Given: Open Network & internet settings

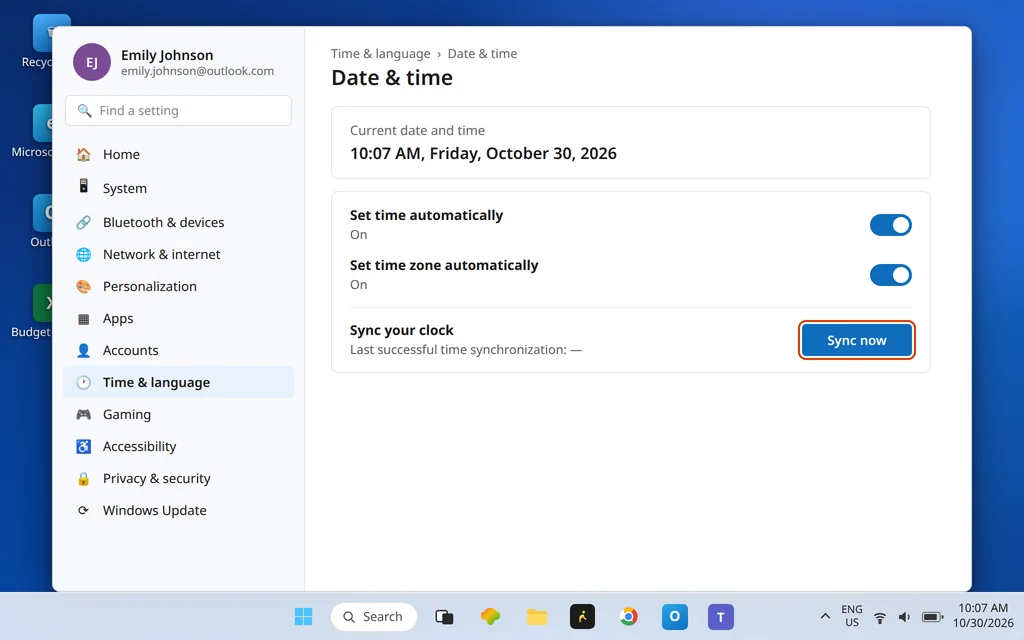Looking at the screenshot, I should pos(178,255).
